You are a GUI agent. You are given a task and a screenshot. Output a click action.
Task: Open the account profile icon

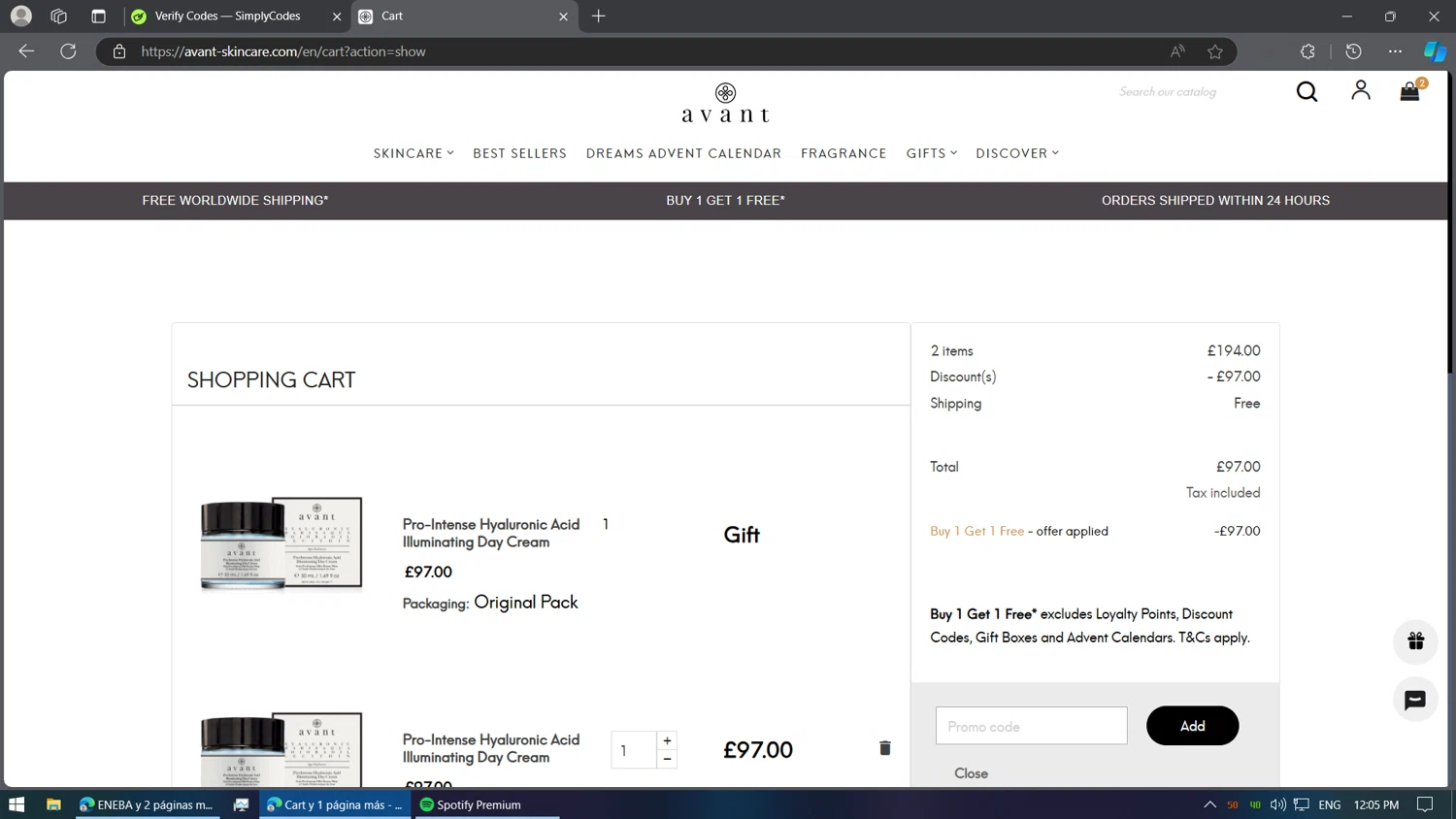click(x=1361, y=90)
